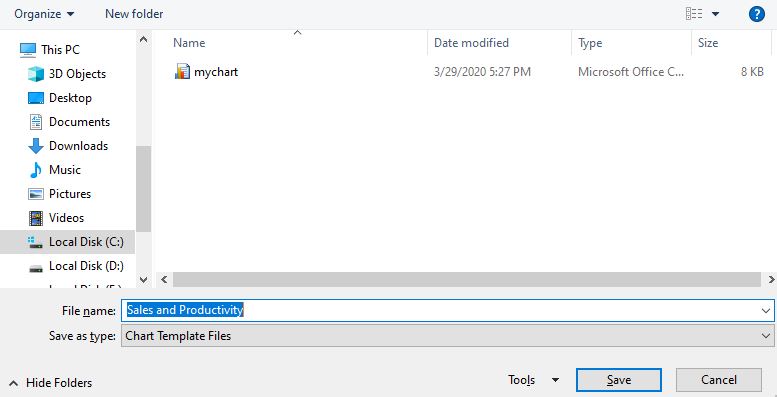Open the view options dropdown arrow

(x=715, y=14)
